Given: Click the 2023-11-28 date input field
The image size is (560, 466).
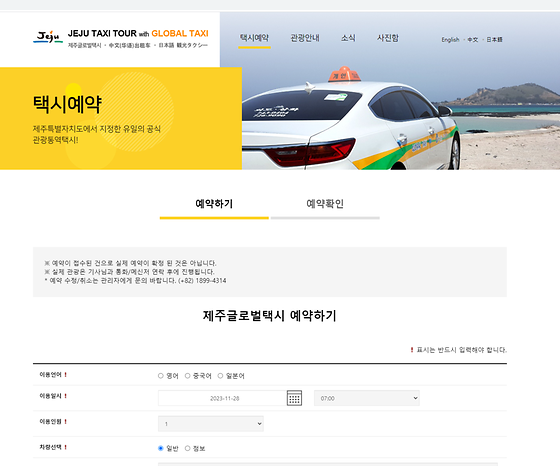Looking at the screenshot, I should [x=222, y=398].
